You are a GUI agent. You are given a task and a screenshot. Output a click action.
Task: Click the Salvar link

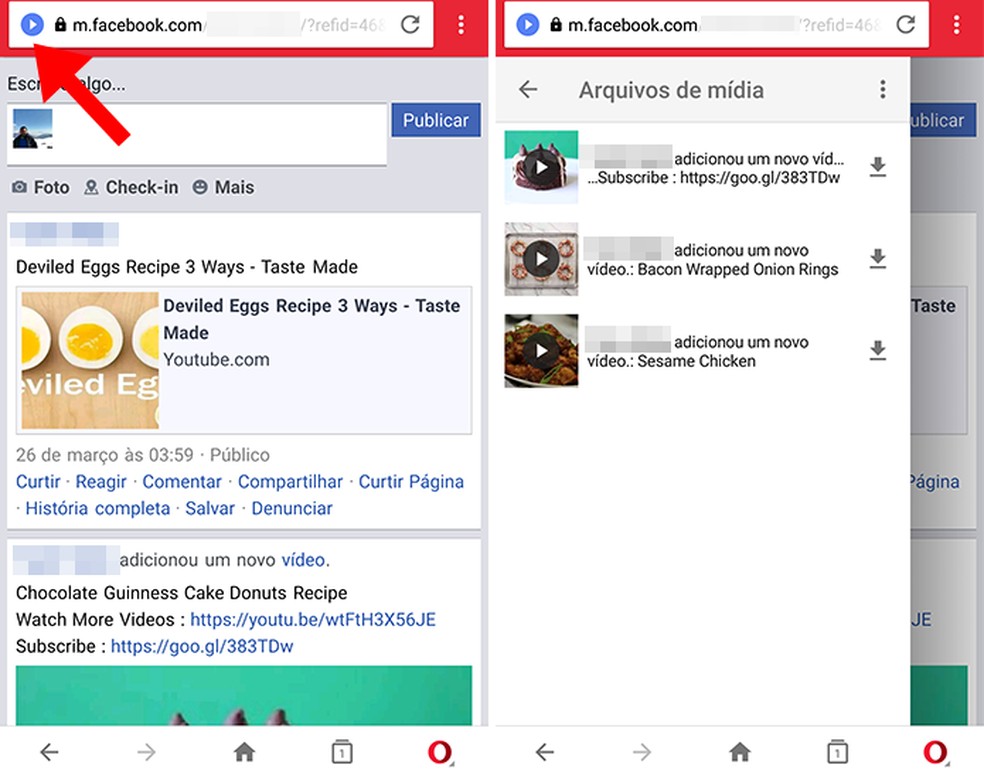pyautogui.click(x=210, y=508)
